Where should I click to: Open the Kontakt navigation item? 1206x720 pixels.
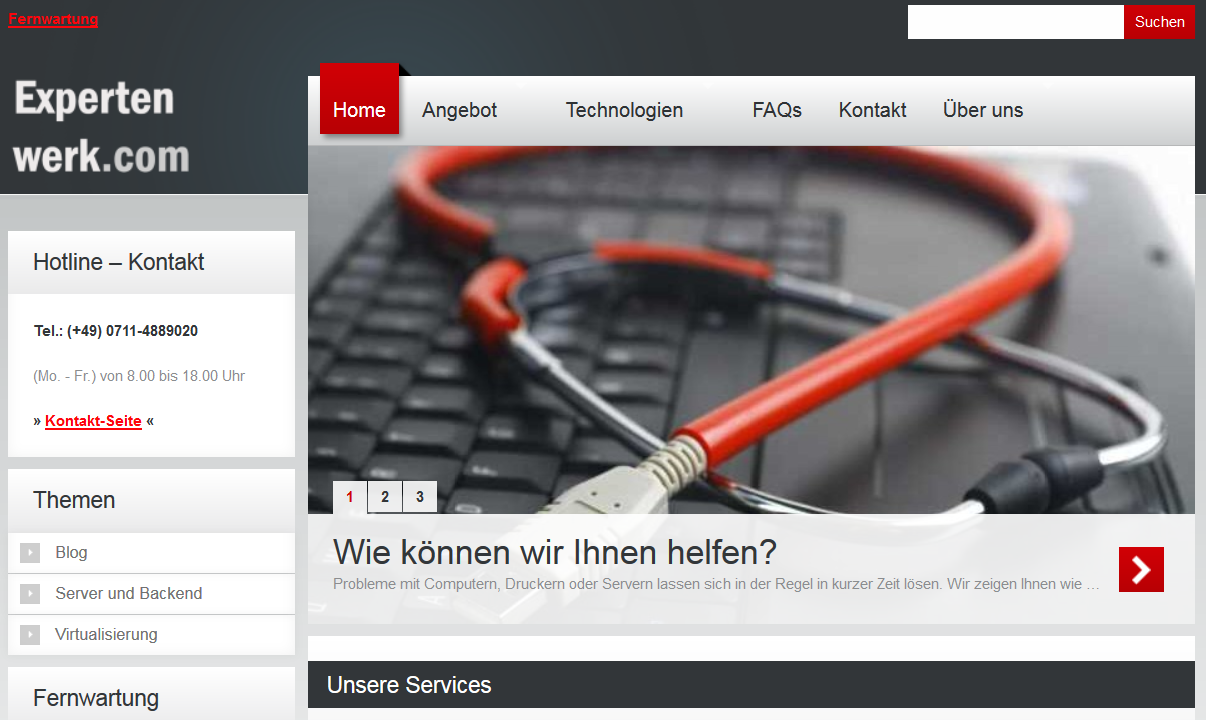tap(872, 110)
